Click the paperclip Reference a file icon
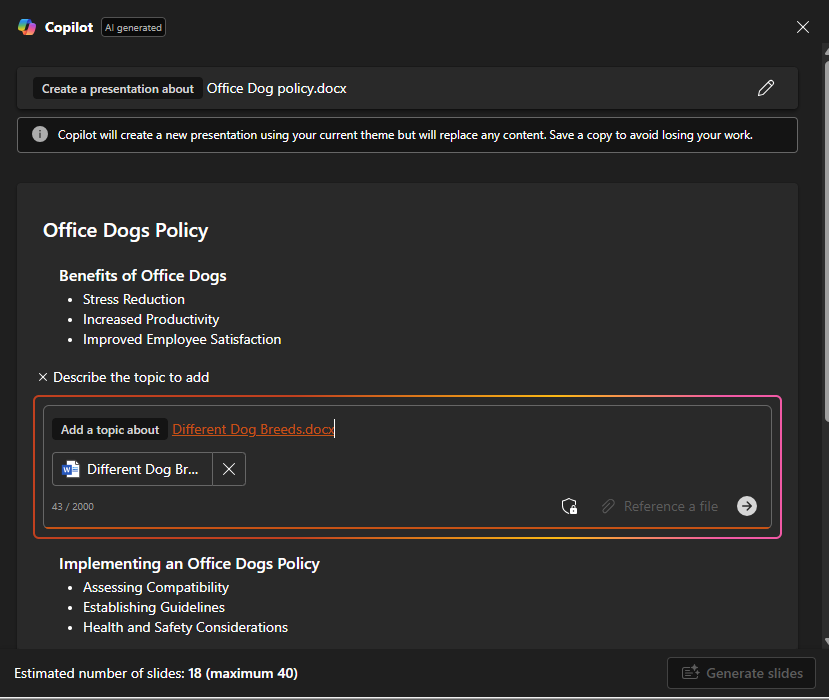 coord(608,506)
